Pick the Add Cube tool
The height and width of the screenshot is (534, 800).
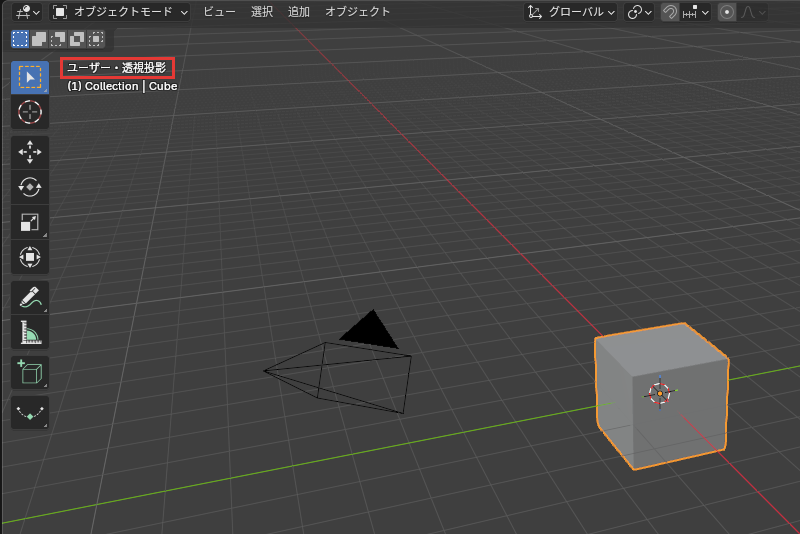click(30, 372)
